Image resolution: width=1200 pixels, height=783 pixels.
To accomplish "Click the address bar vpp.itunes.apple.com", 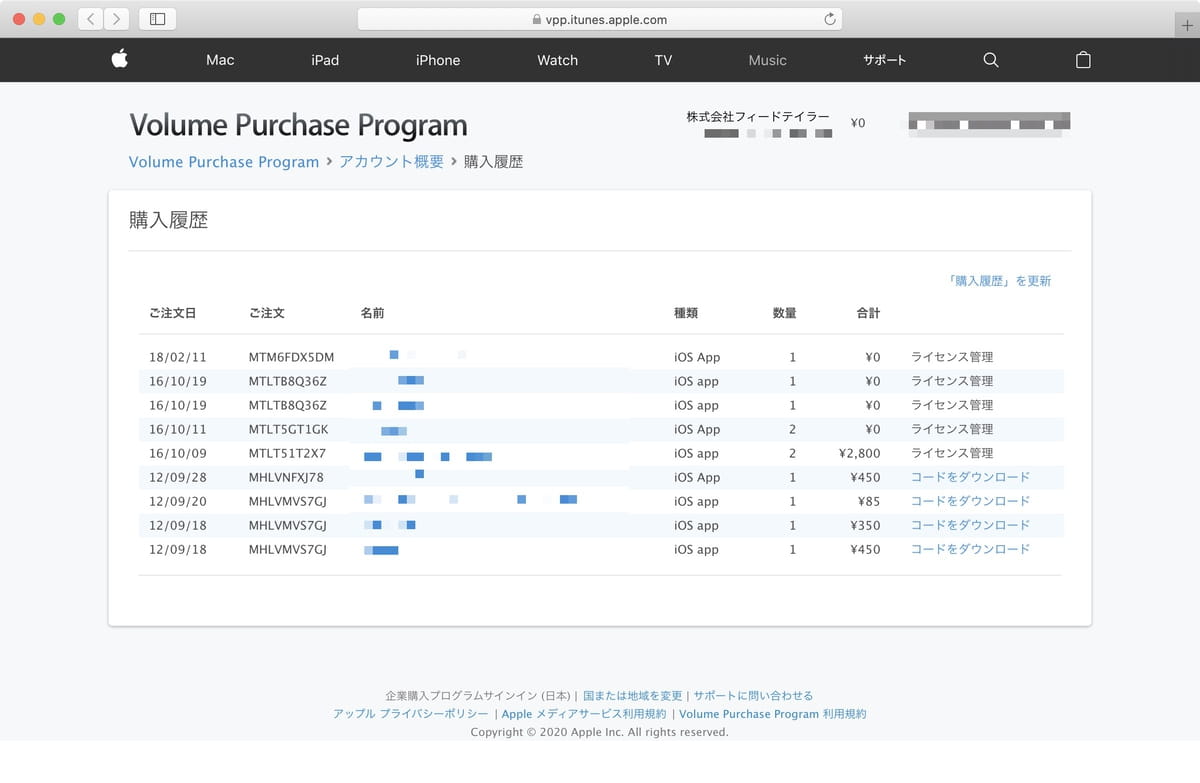I will coord(600,19).
